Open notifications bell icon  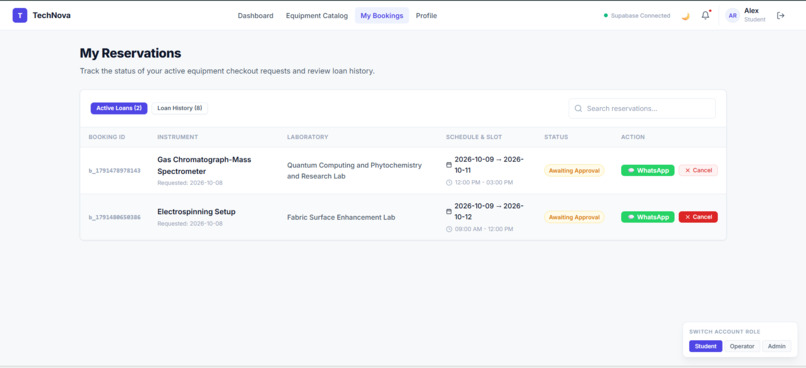pos(705,15)
